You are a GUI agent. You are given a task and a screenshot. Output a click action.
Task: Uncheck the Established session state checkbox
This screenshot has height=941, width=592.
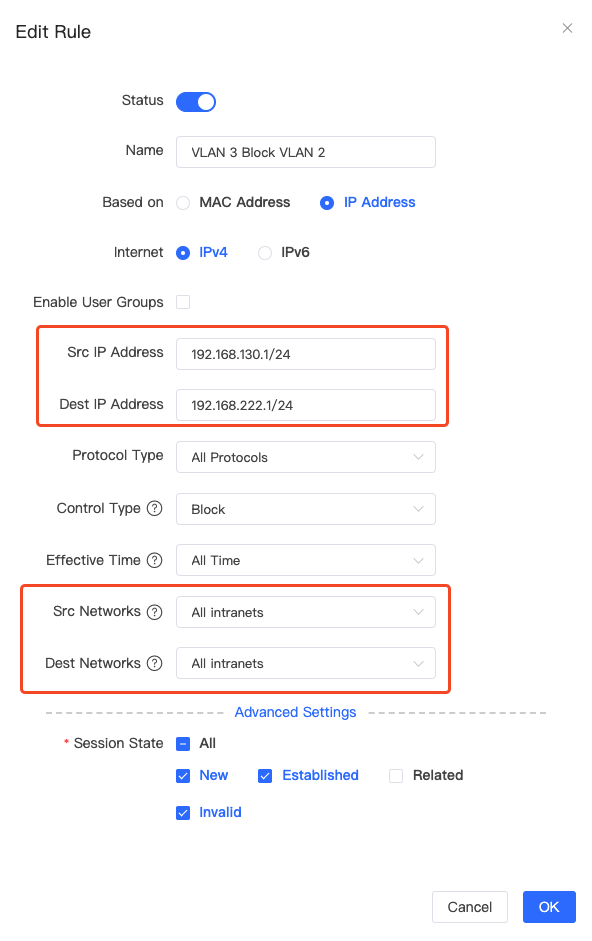pos(265,776)
